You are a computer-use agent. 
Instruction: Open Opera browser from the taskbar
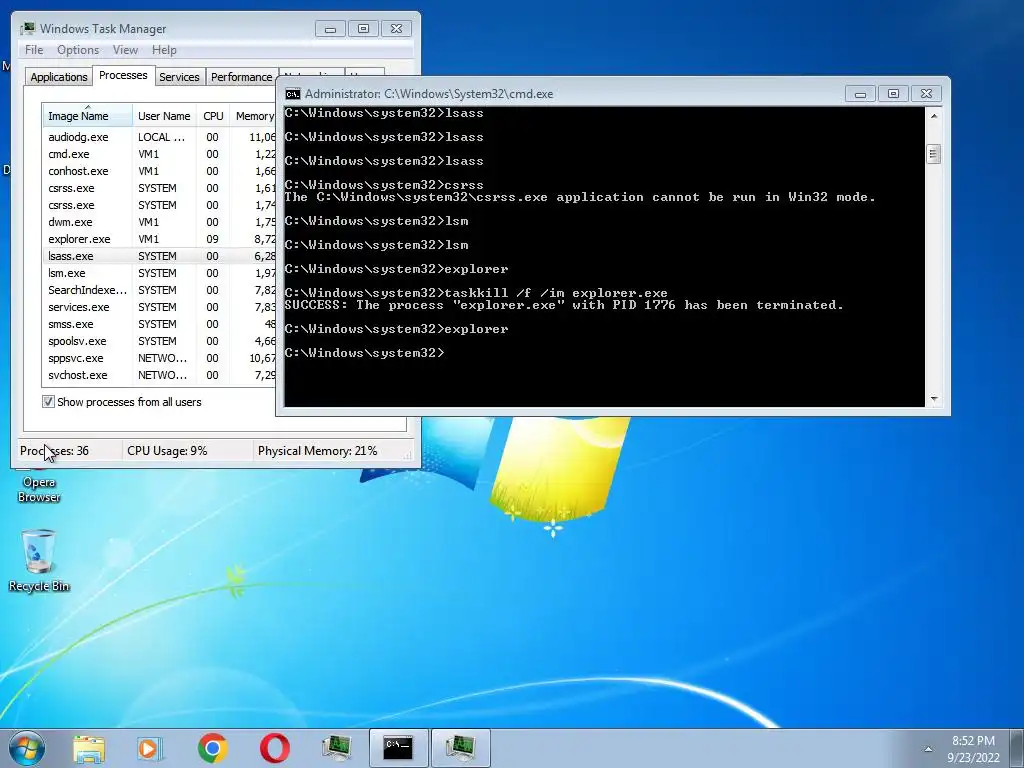275,748
